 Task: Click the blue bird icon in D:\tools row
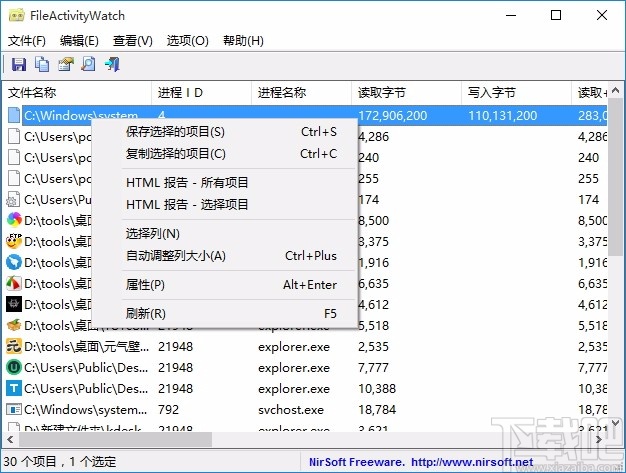point(14,262)
